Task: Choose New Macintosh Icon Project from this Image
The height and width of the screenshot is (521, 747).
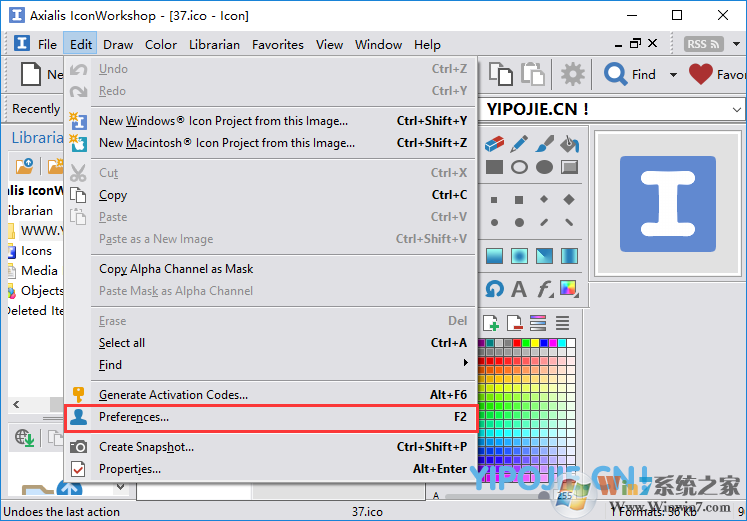Action: point(271,143)
